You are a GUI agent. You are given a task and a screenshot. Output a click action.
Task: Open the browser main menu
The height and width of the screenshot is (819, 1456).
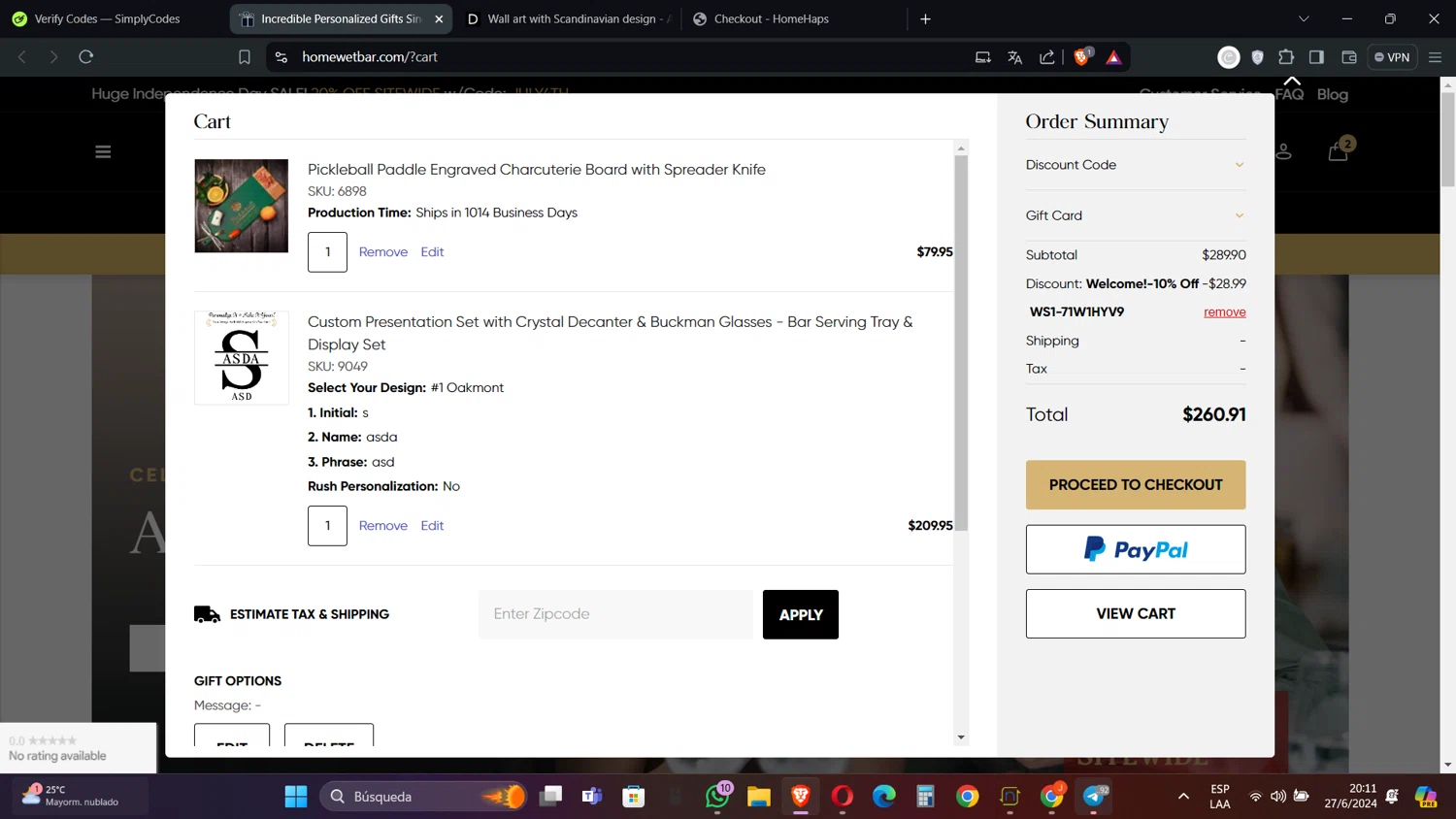click(1435, 57)
